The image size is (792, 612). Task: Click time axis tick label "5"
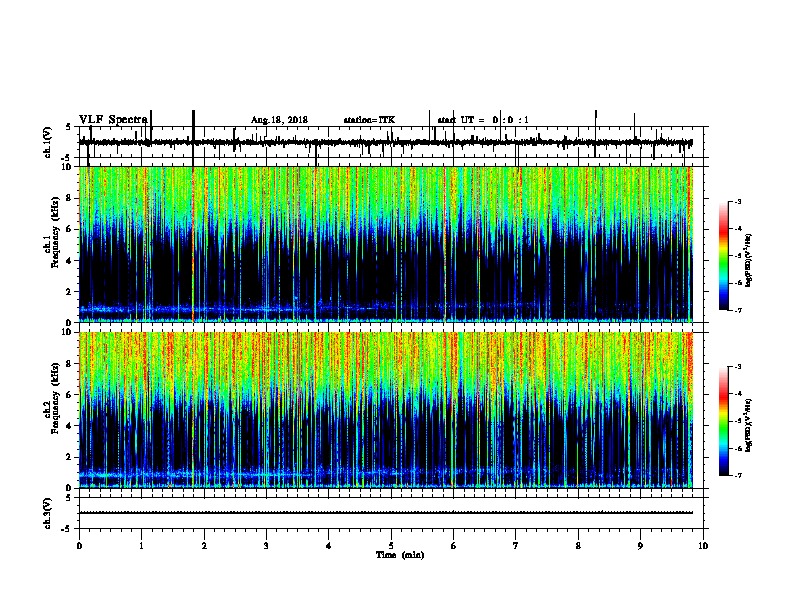(391, 546)
